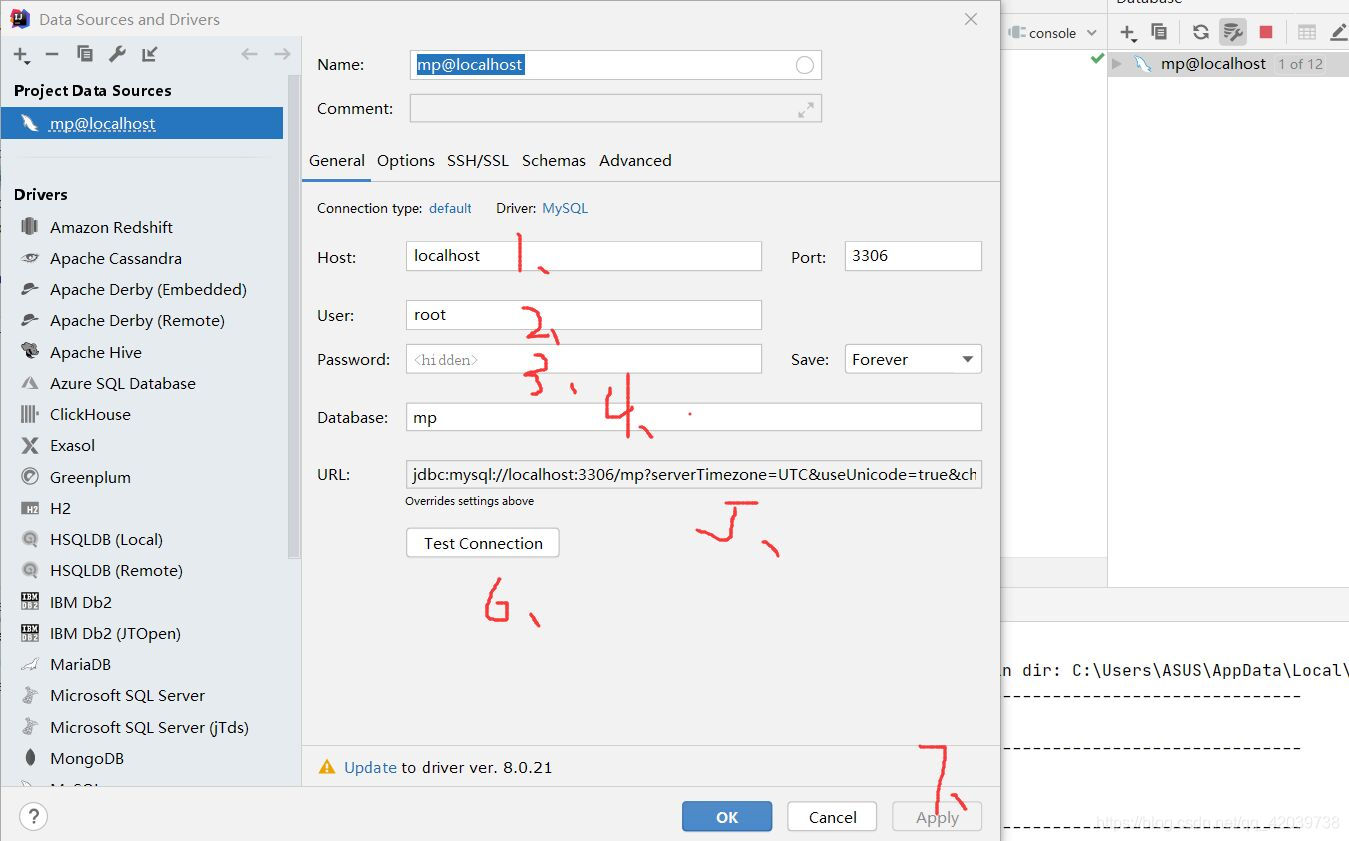Click the ClickHouse driver icon

(x=30, y=414)
